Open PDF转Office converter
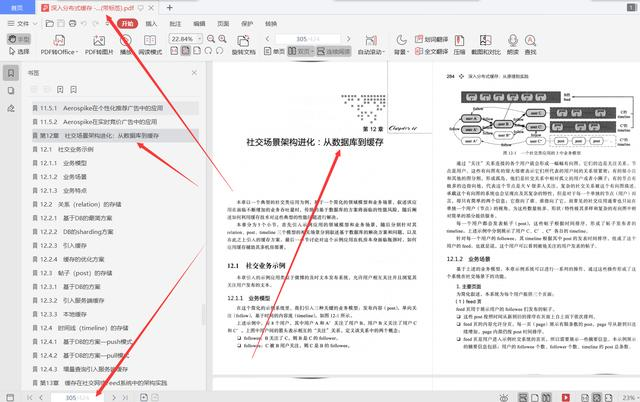Screen dimensions: 640x402 [x=59, y=44]
